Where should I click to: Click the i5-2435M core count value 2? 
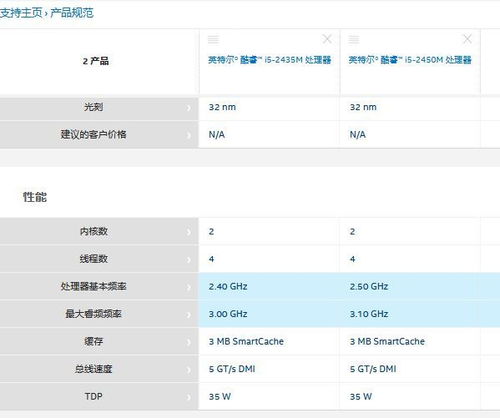(211, 232)
